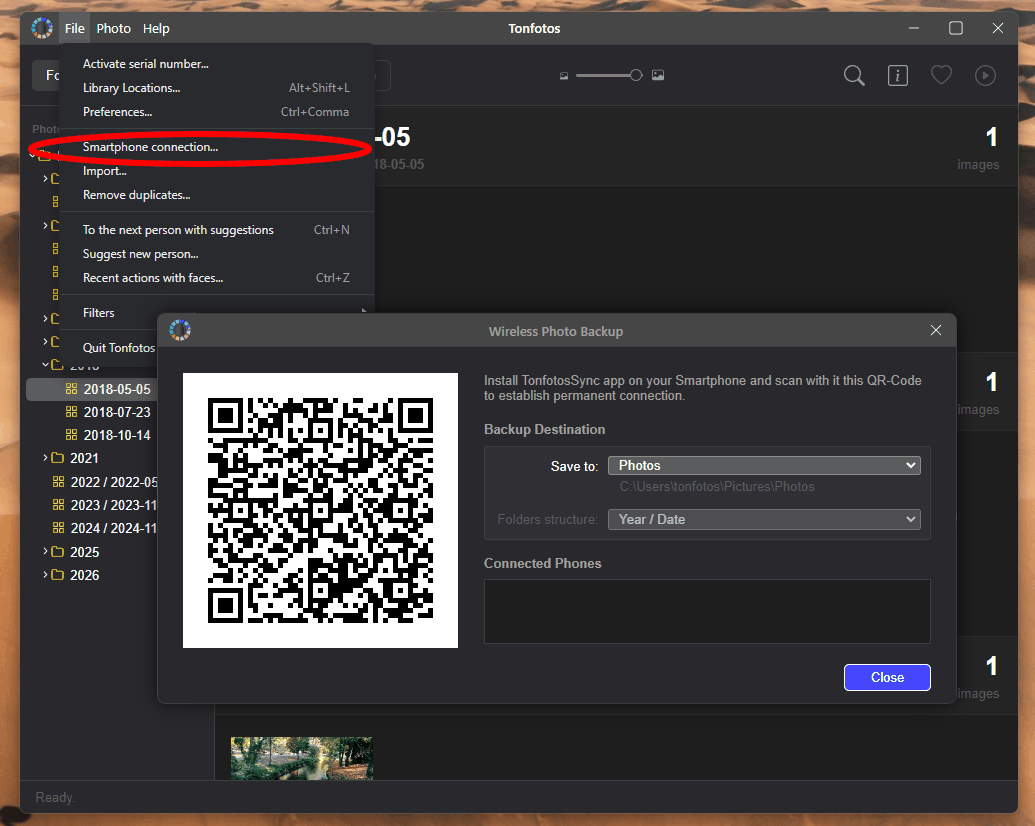
Task: Click large thumbnail size icon
Action: tap(658, 75)
